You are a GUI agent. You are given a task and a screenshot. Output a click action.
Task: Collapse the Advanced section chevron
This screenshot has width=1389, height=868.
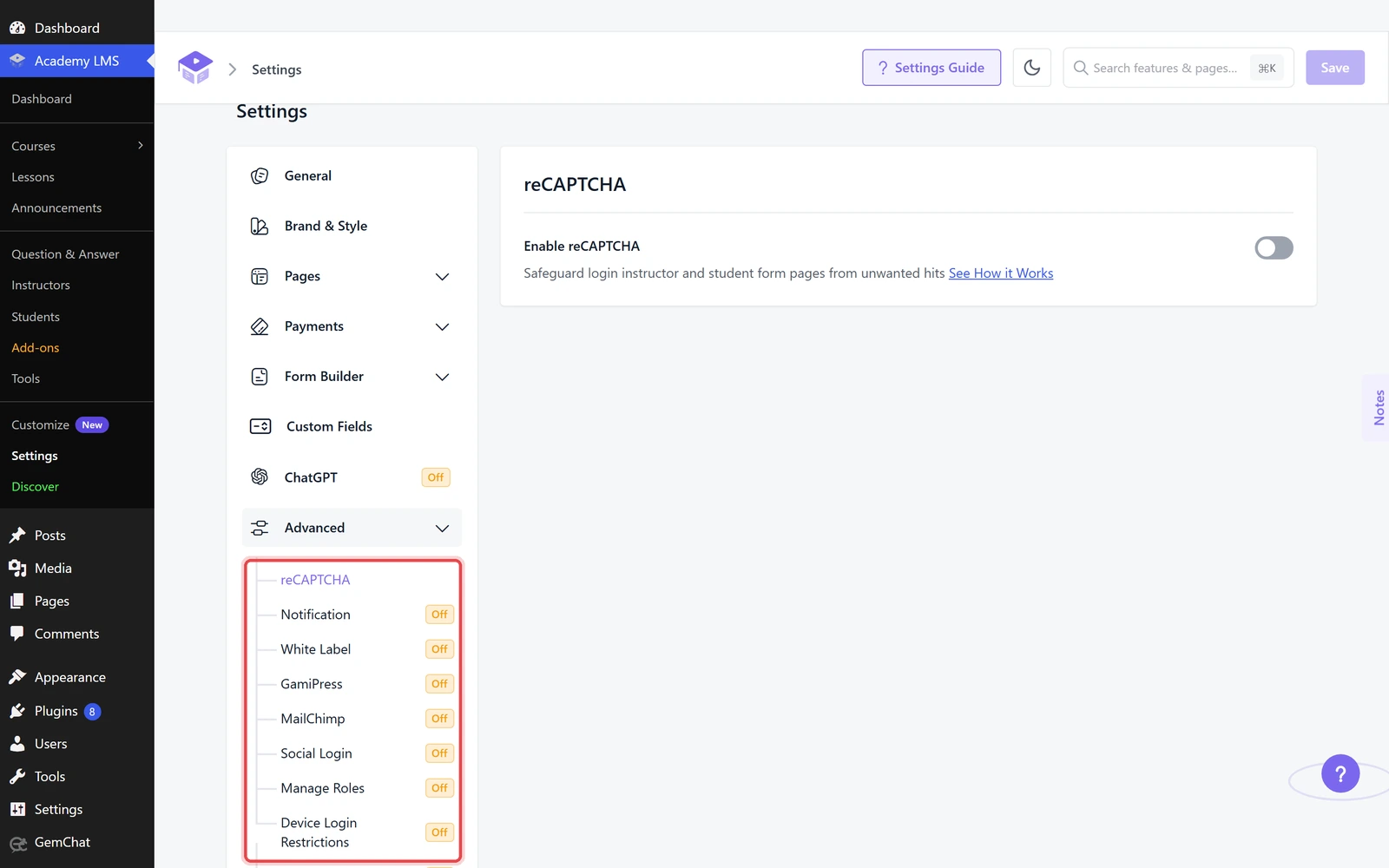point(442,529)
